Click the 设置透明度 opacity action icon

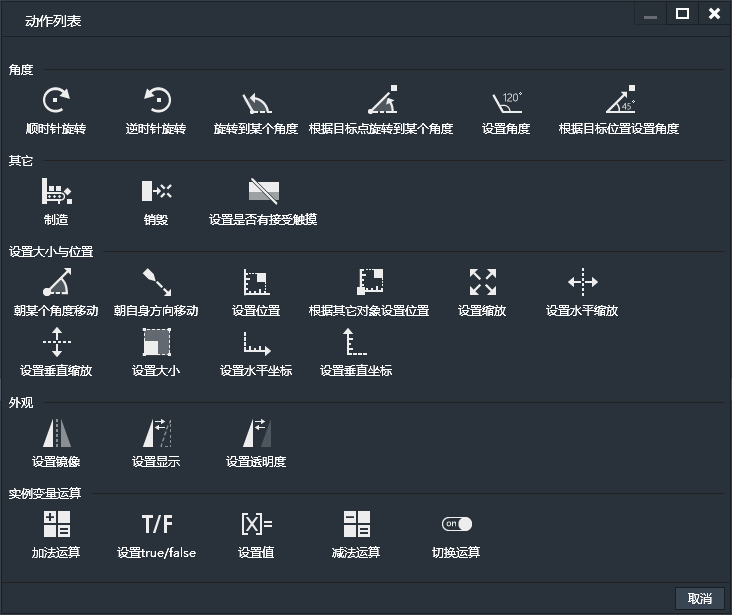[x=256, y=433]
